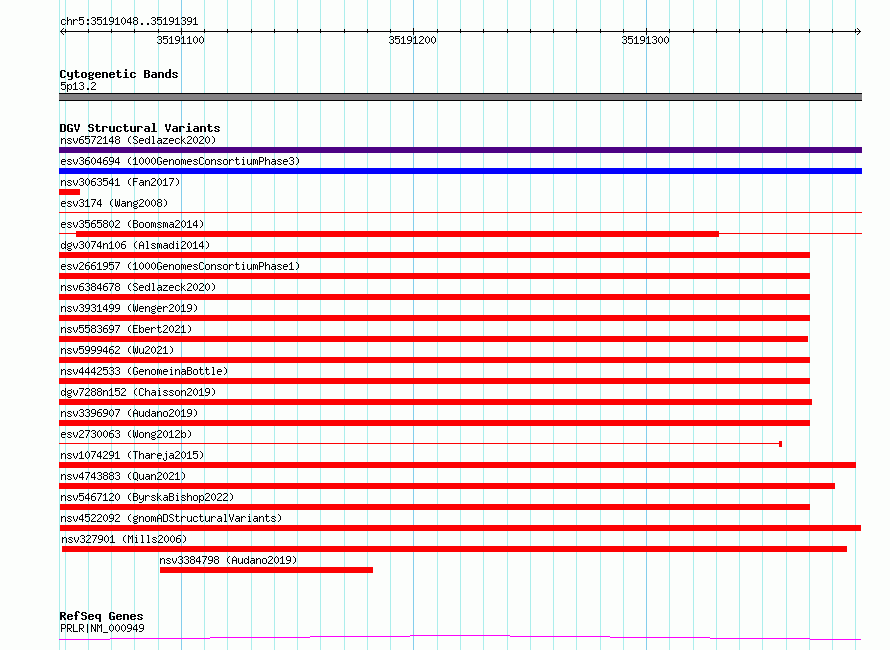Click esv2661957 (1000GenomesConsortiumPhase1) label

click(180, 266)
